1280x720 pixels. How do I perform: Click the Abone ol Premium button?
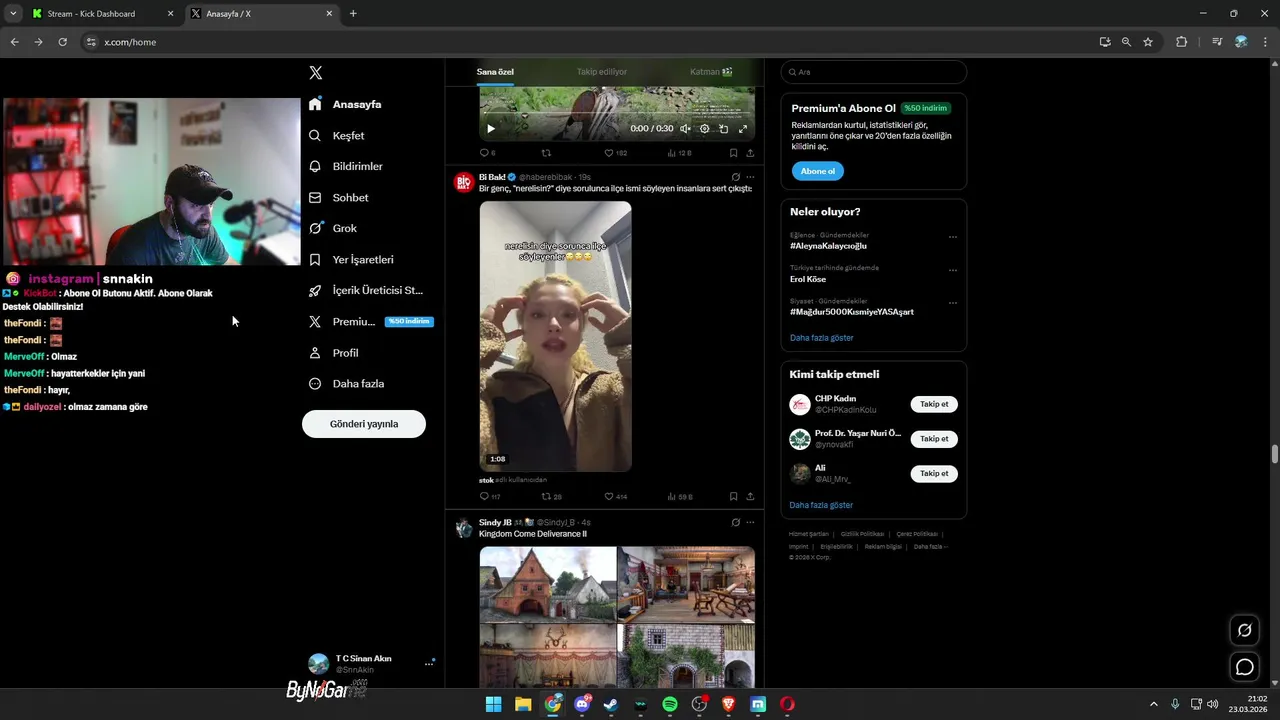818,171
